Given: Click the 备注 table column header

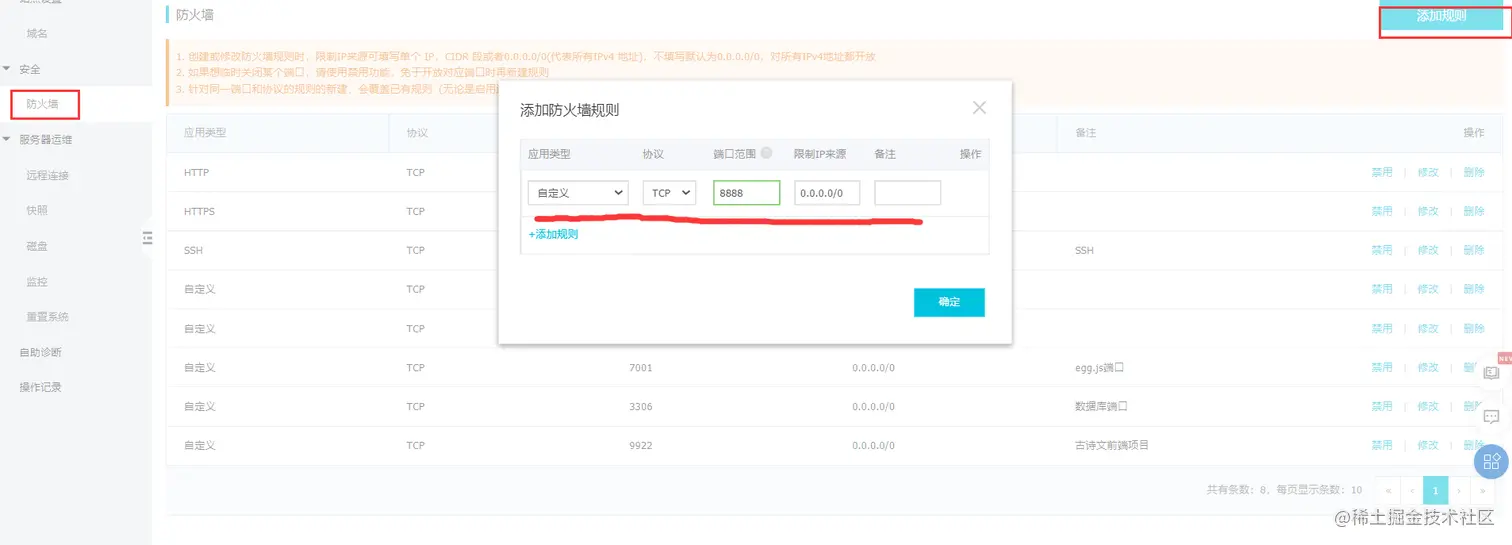Looking at the screenshot, I should pos(1086,133).
